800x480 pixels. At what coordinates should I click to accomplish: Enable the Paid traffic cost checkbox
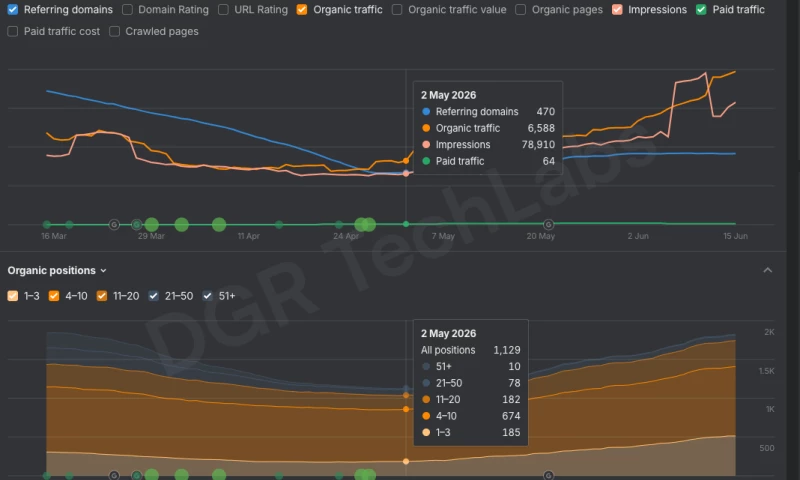click(13, 32)
